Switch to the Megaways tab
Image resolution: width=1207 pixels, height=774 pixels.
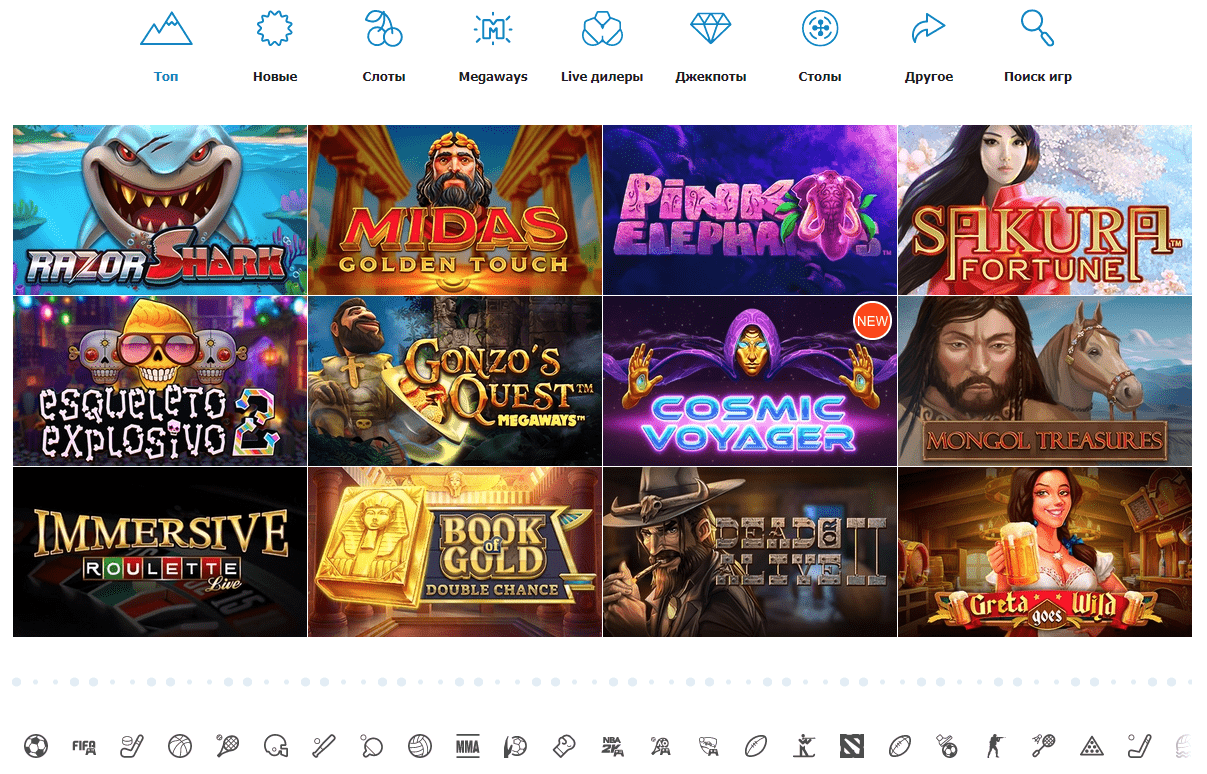(x=493, y=48)
